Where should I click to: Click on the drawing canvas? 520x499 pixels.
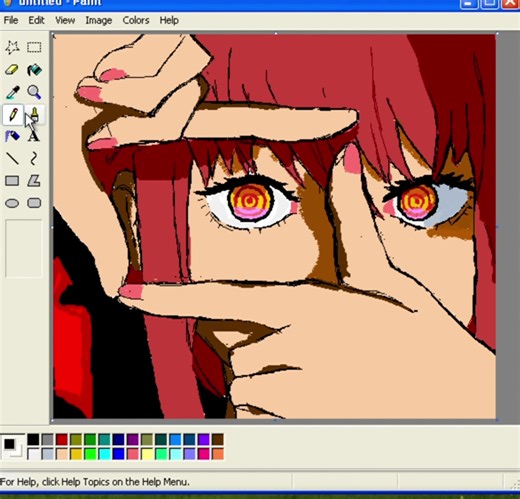(x=274, y=226)
